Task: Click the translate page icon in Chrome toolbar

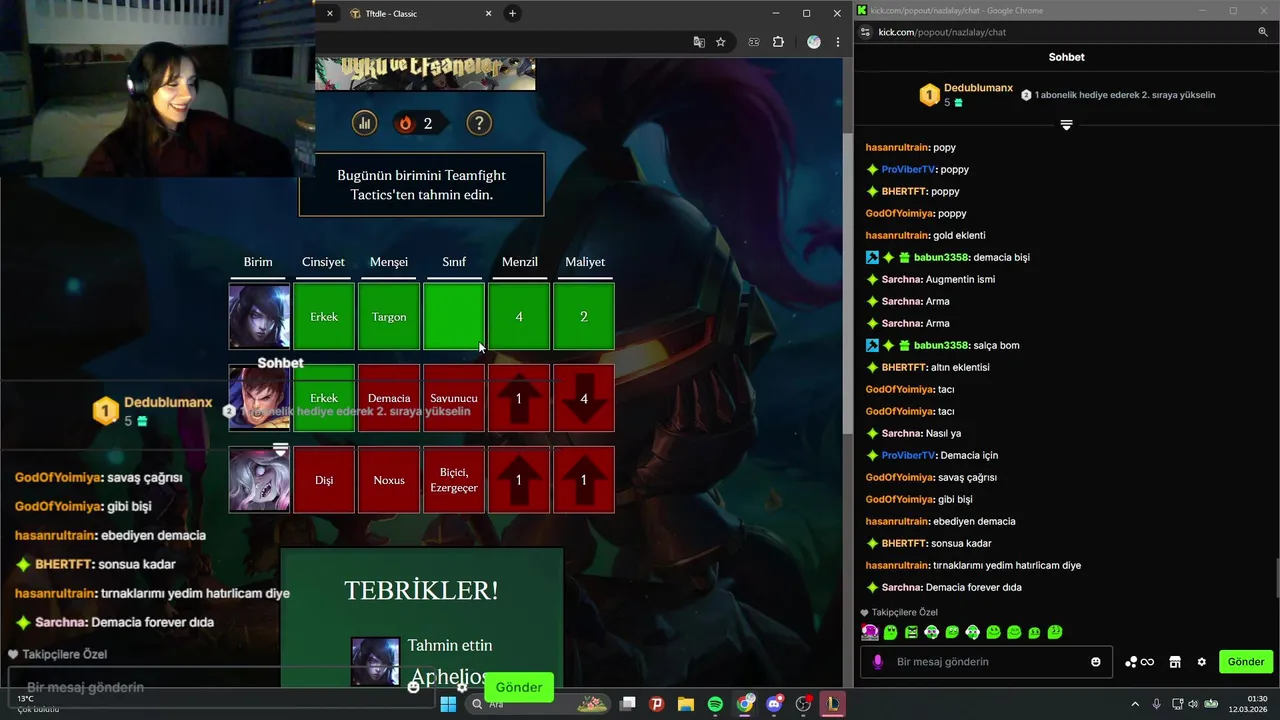Action: pos(699,42)
